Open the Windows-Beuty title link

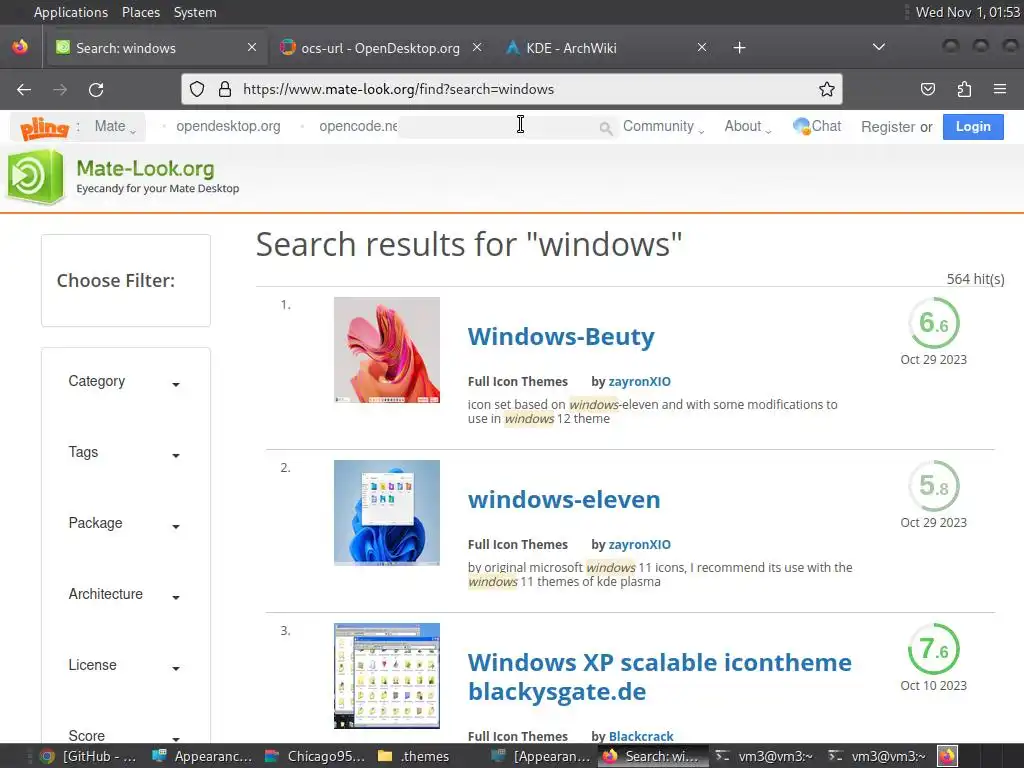tap(561, 337)
